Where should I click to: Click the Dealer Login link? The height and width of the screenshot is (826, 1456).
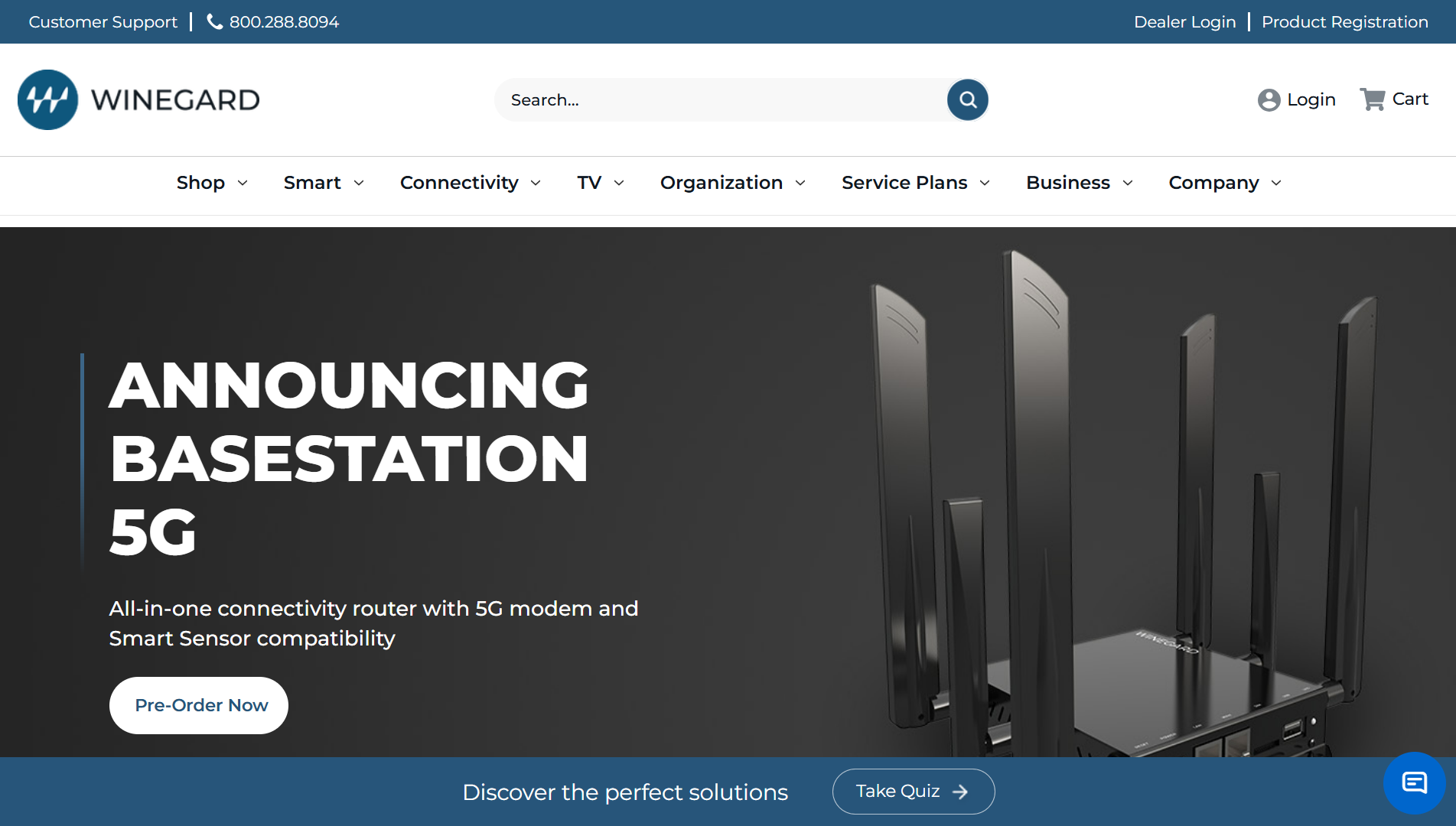(x=1184, y=22)
